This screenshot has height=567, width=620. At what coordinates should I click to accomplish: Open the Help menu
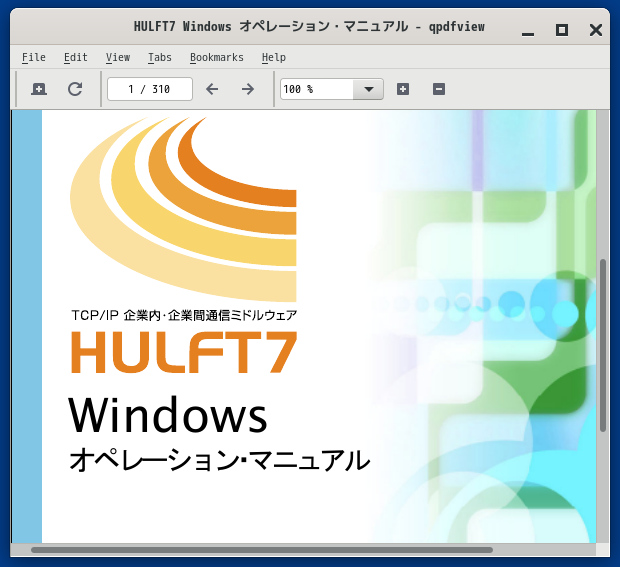[274, 57]
